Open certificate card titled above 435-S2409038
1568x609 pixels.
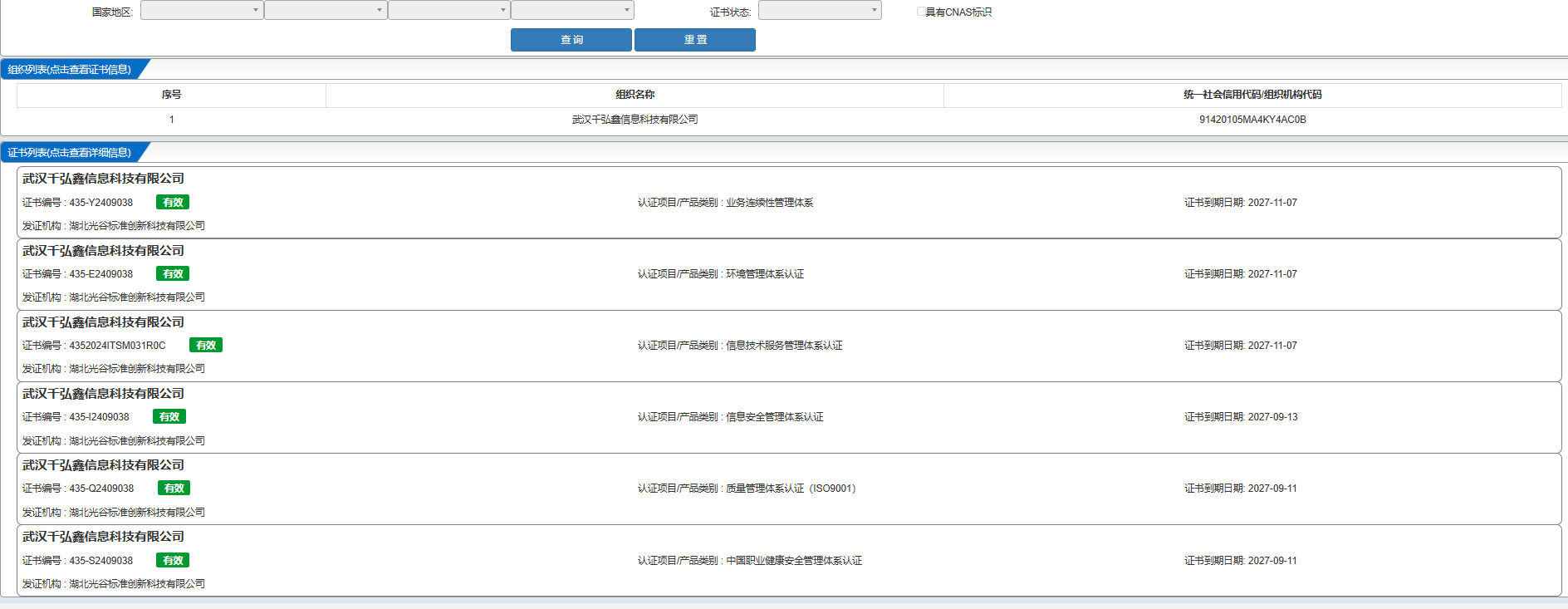pos(103,537)
